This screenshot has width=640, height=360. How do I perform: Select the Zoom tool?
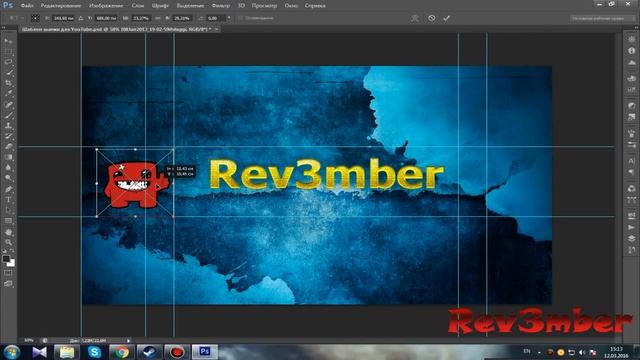pyautogui.click(x=8, y=242)
